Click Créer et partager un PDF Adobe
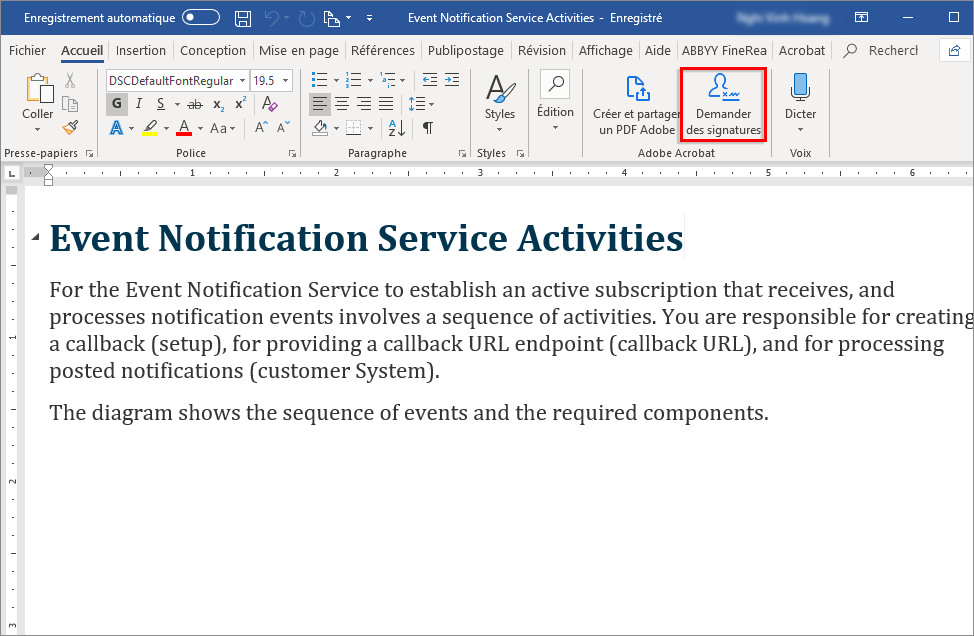Viewport: 974px width, 636px height. (637, 104)
